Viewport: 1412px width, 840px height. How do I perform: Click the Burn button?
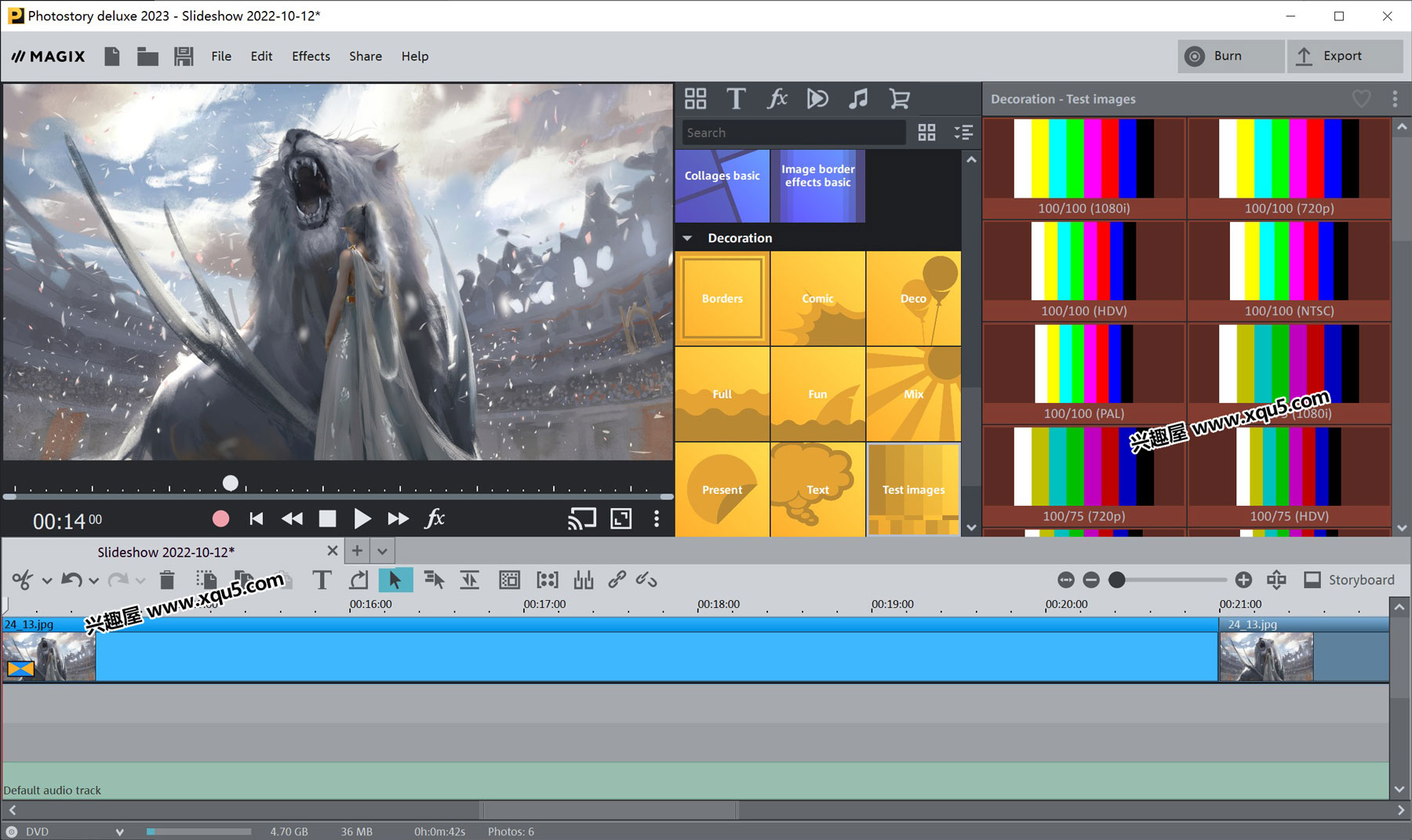click(1230, 56)
